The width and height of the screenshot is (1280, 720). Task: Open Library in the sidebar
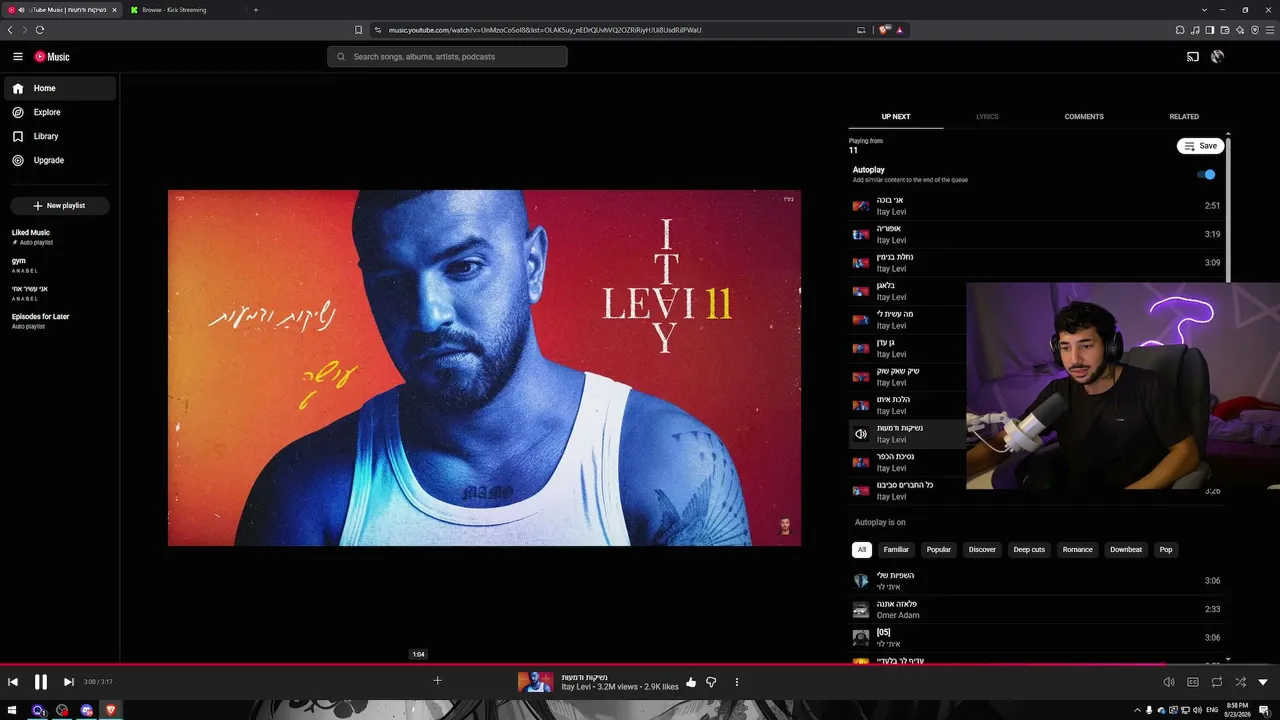point(60,136)
